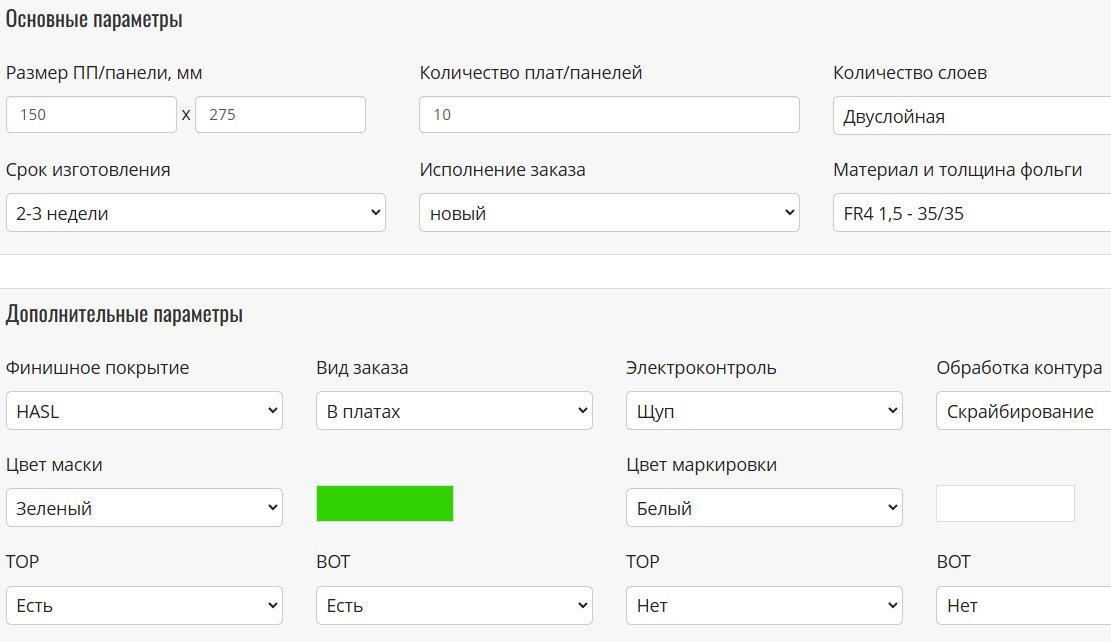Open the Цвет маски dropdown
Image resolution: width=1111 pixels, height=642 pixels.
tap(144, 508)
